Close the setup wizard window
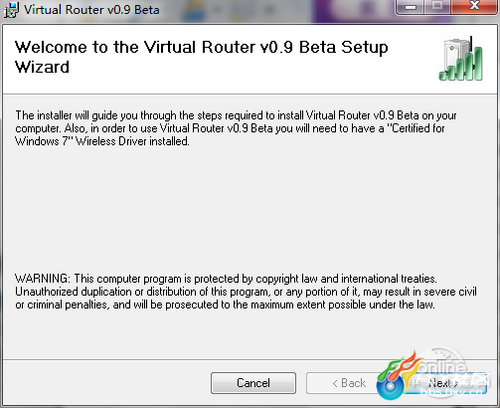 click(x=474, y=6)
